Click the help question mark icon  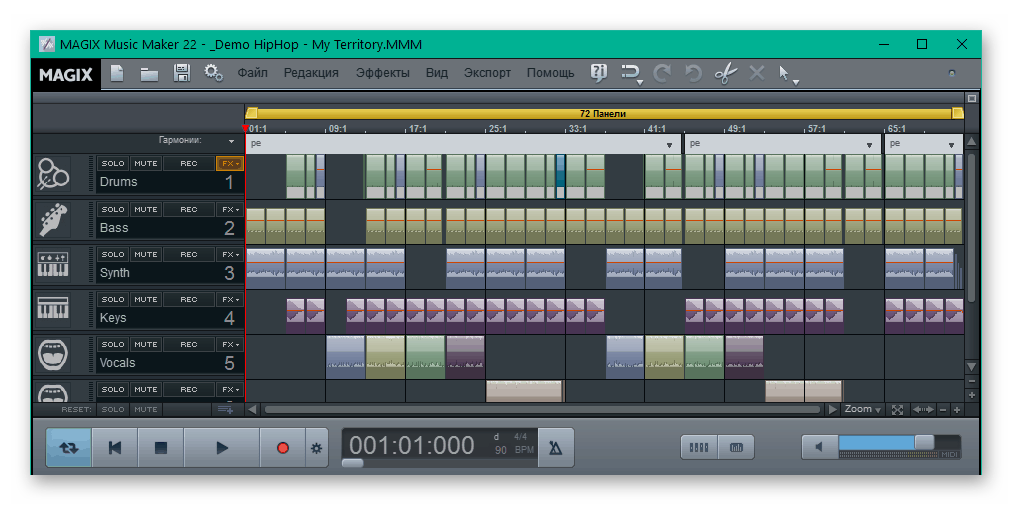coord(599,73)
